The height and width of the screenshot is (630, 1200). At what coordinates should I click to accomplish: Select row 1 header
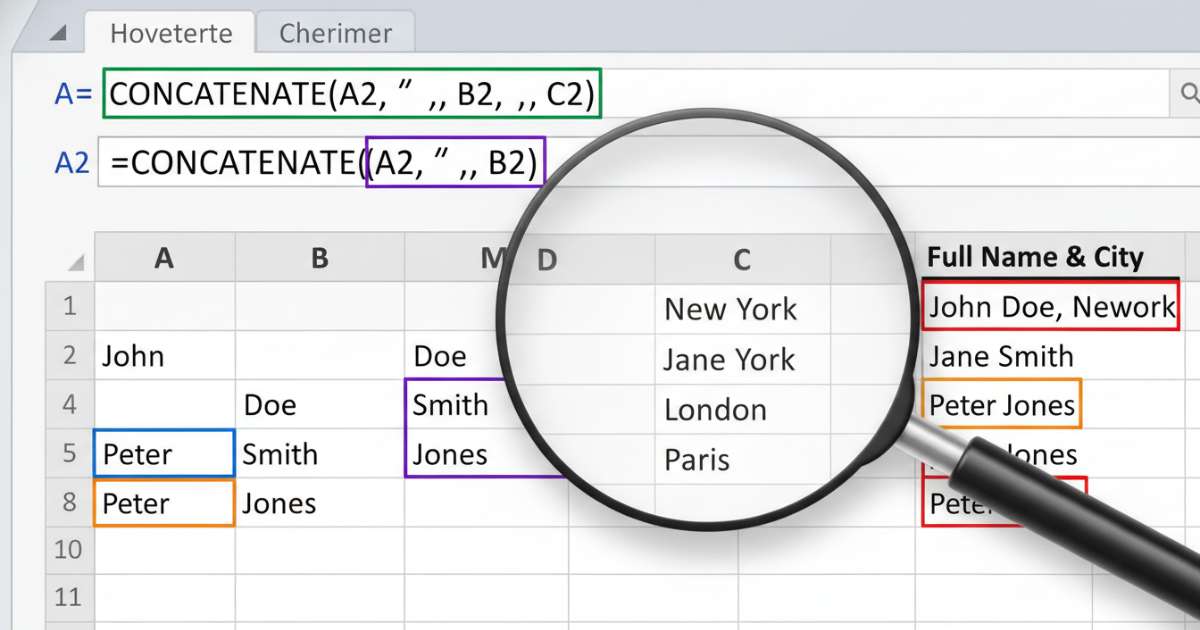69,306
